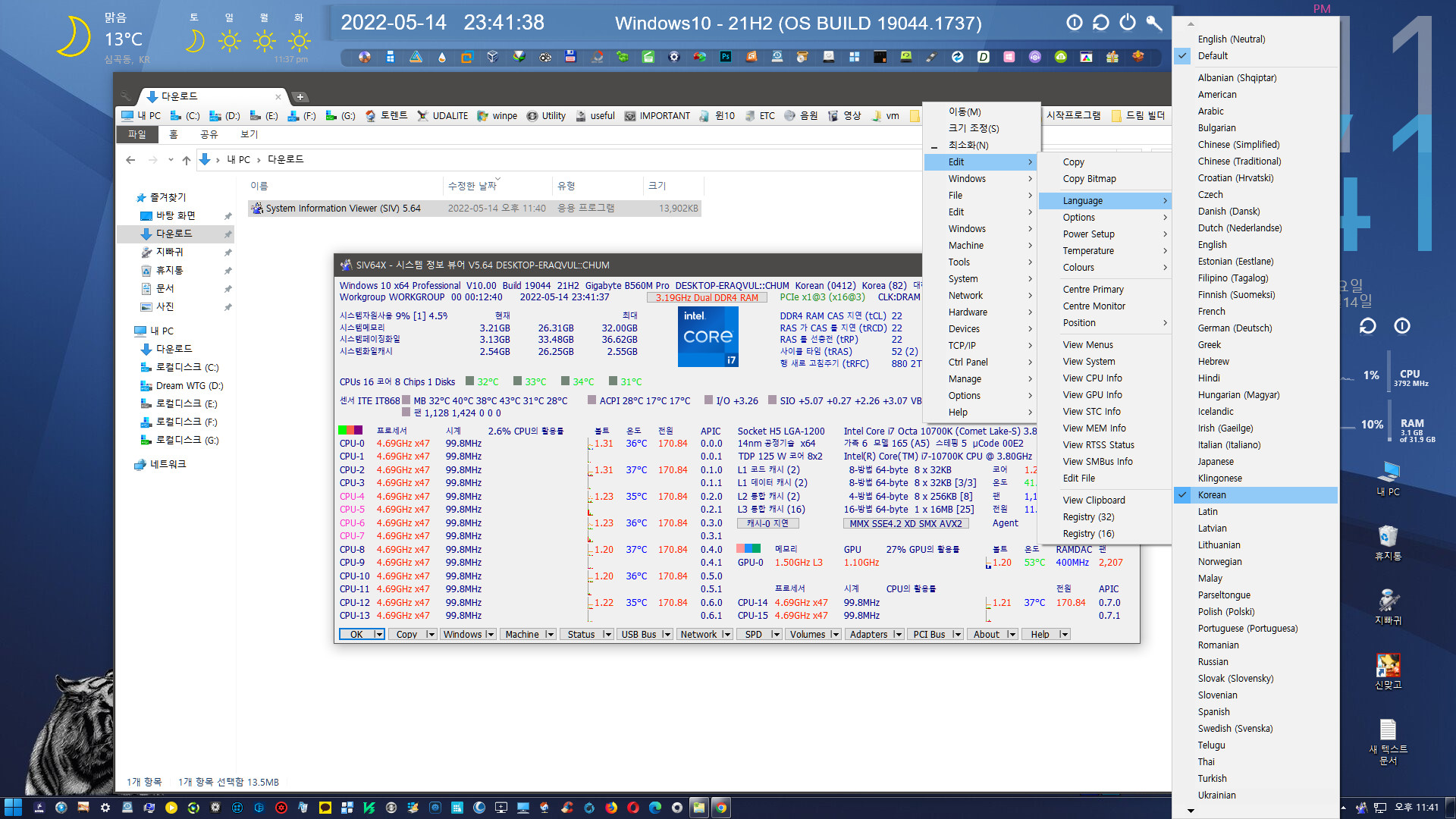Select German (Deutsch) in the language list

tap(1255, 328)
